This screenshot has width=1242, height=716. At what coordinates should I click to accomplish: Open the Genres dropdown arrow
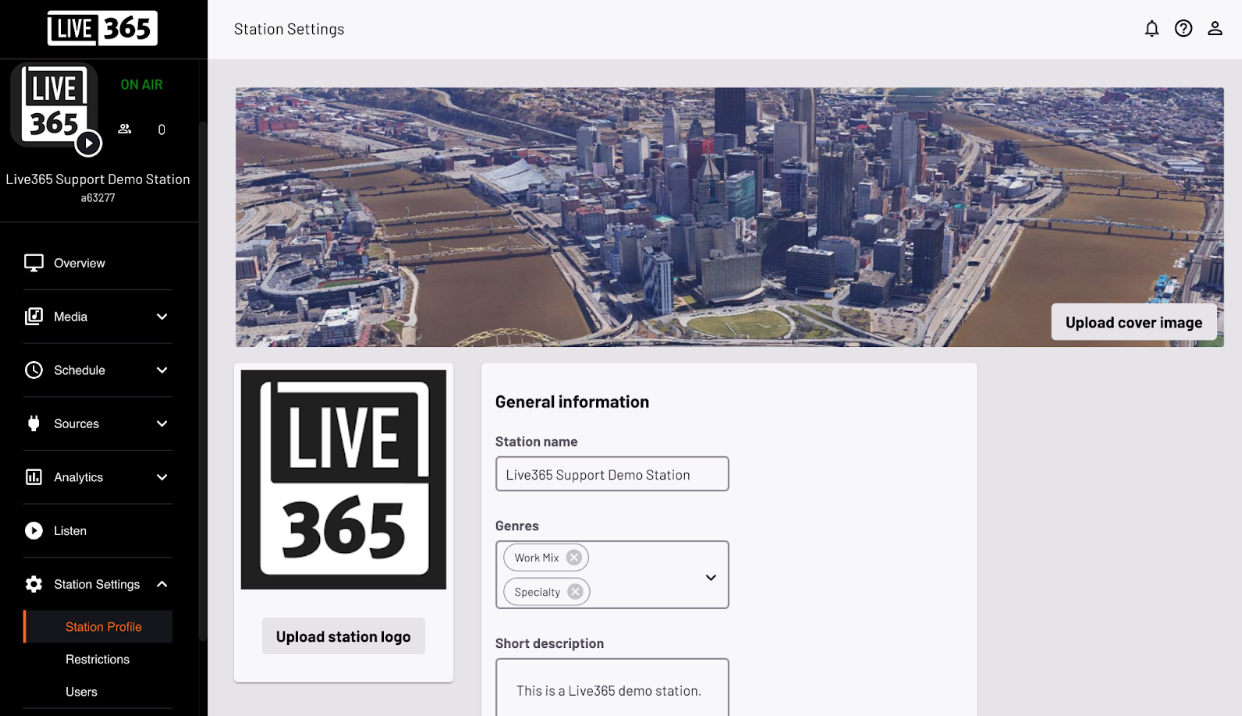tap(711, 577)
